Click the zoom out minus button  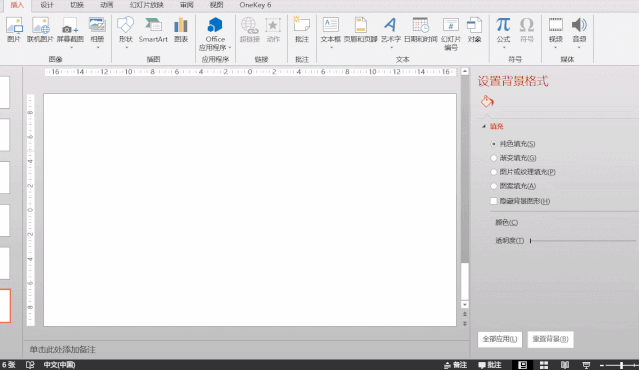[x=602, y=365]
